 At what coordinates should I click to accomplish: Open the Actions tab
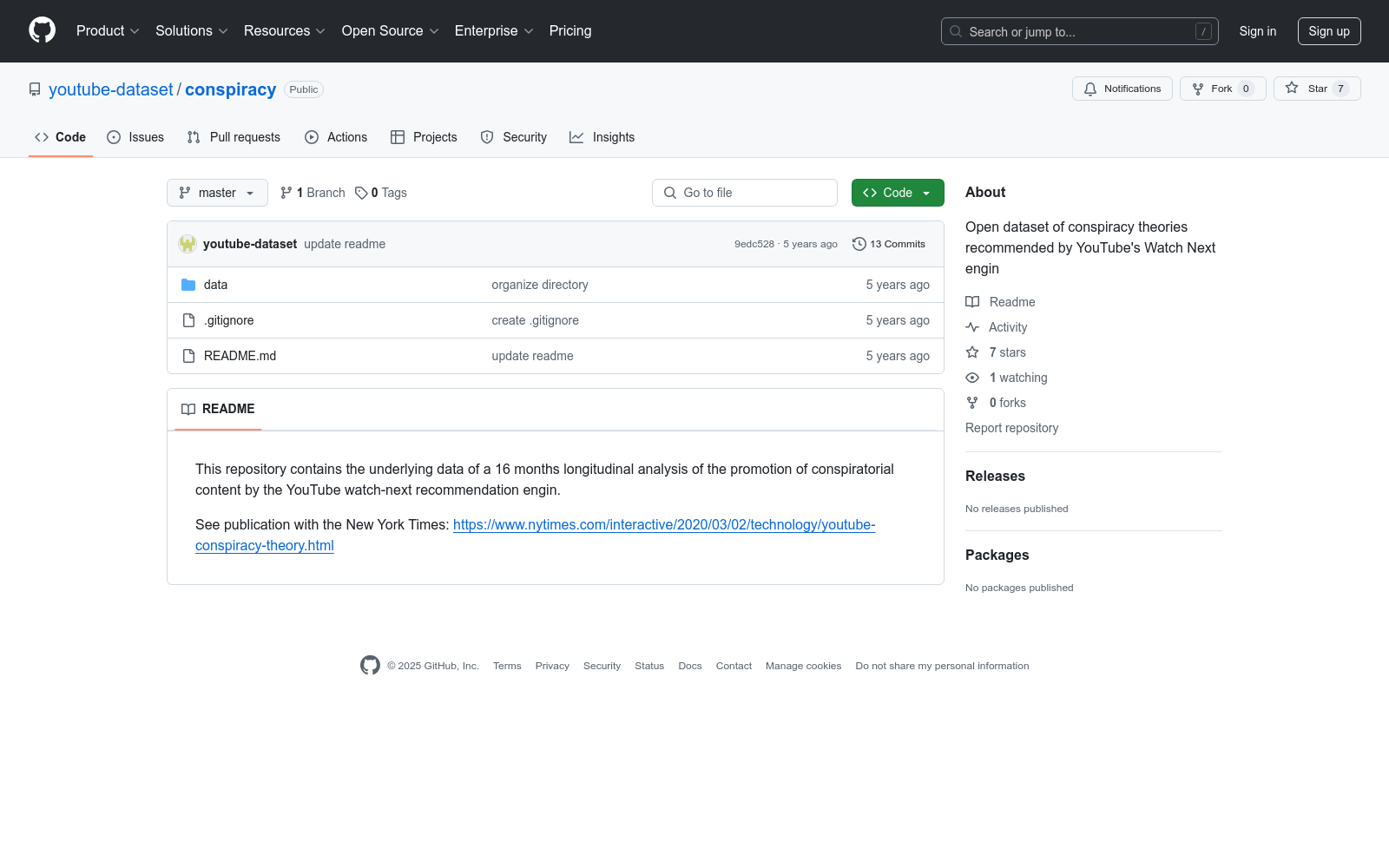[x=336, y=137]
